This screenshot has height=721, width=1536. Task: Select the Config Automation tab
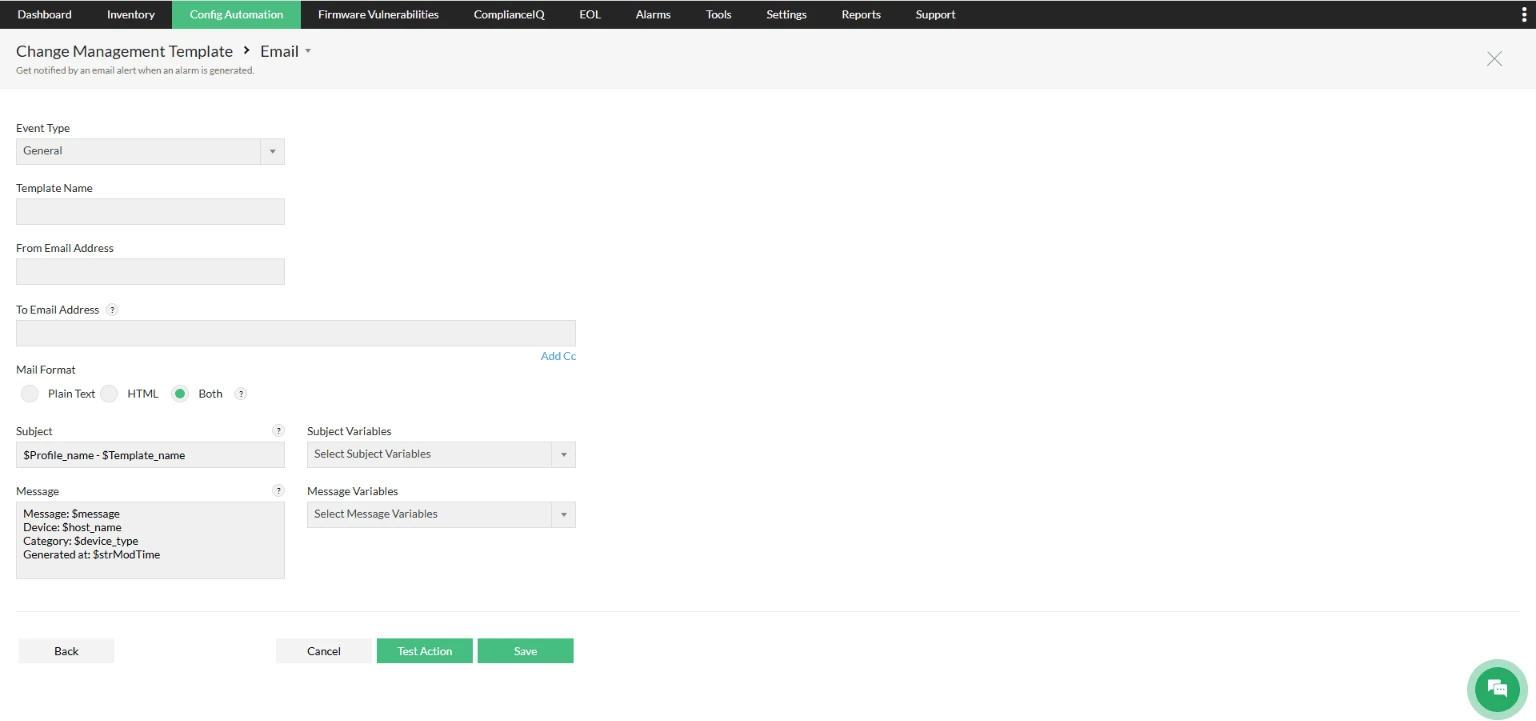click(236, 14)
